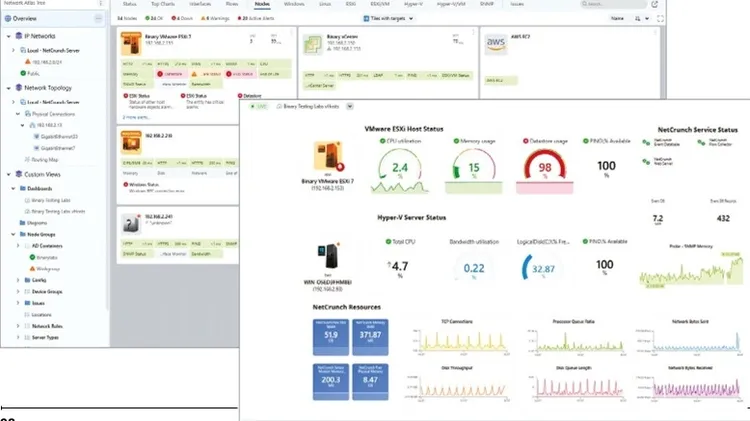Switch to the Flows tab
750x421 pixels.
(x=232, y=4)
